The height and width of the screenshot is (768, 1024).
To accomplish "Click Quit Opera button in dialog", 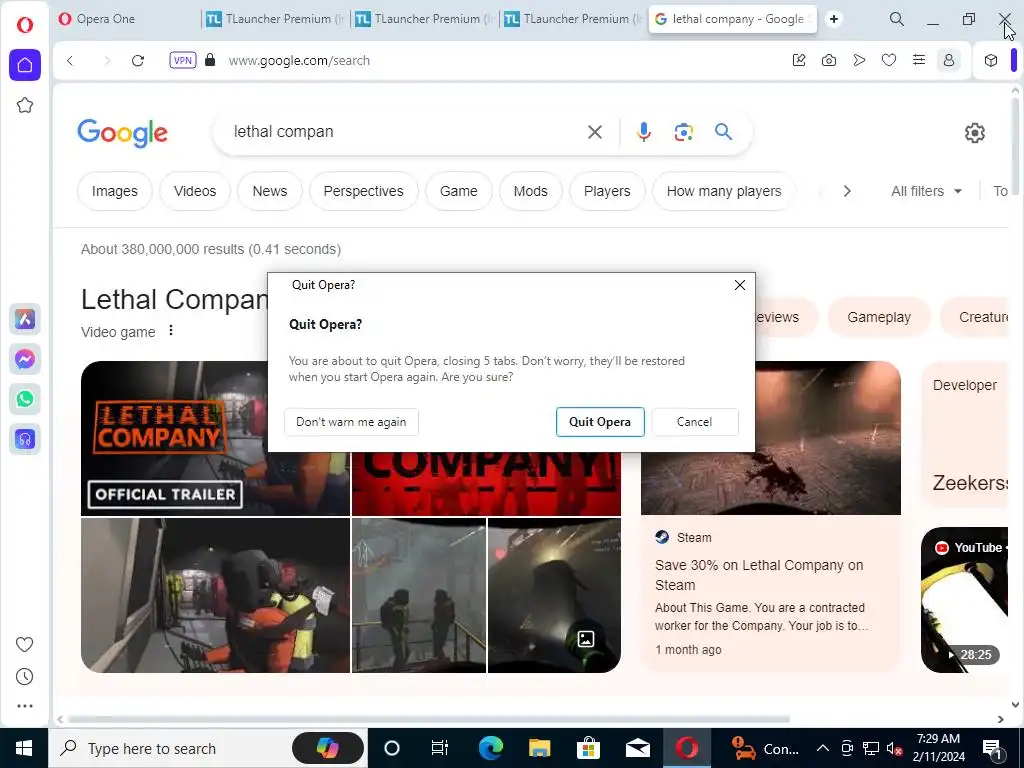I will coord(600,422).
